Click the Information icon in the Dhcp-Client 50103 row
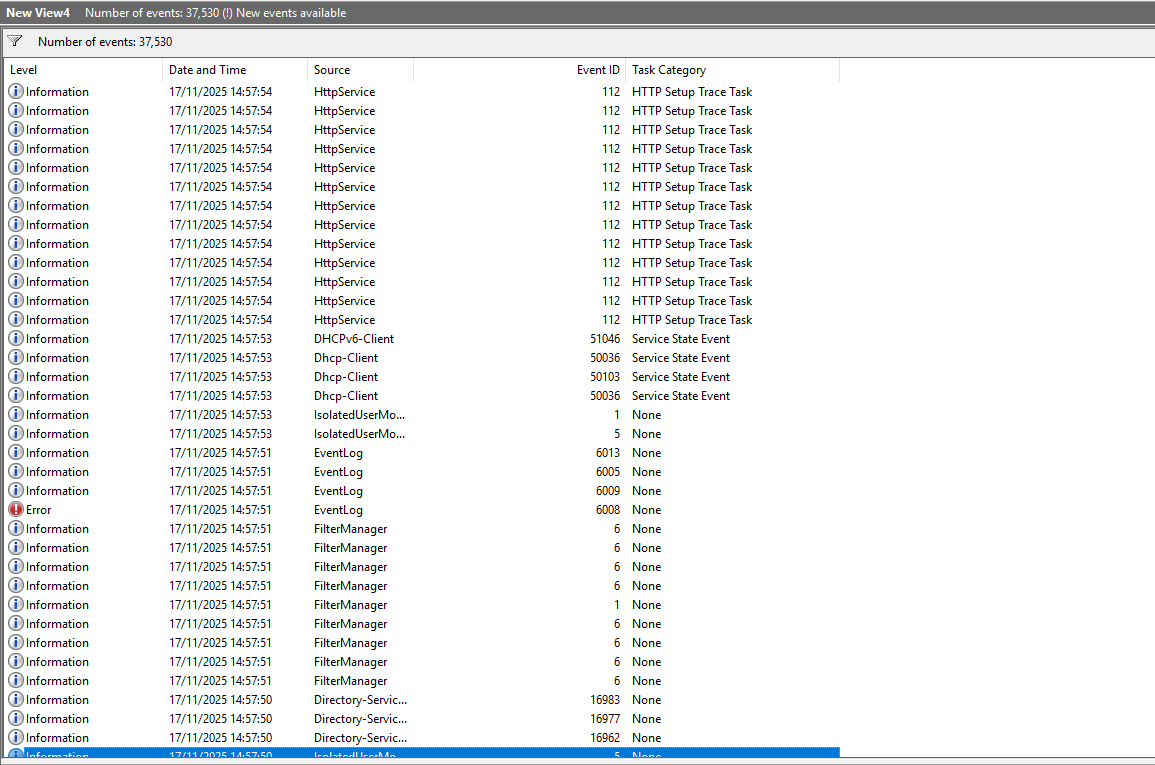Image resolution: width=1155 pixels, height=765 pixels. (x=15, y=376)
